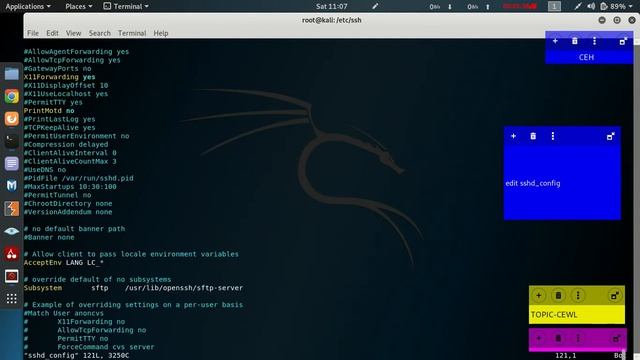Click the '#Banner none' line
The height and width of the screenshot is (360, 640).
pyautogui.click(x=49, y=237)
